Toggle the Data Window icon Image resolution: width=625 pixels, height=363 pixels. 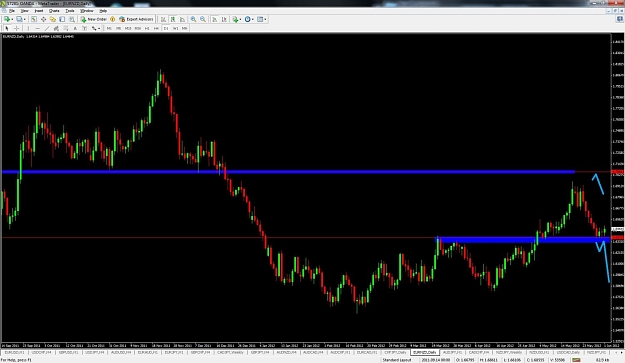[x=43, y=19]
